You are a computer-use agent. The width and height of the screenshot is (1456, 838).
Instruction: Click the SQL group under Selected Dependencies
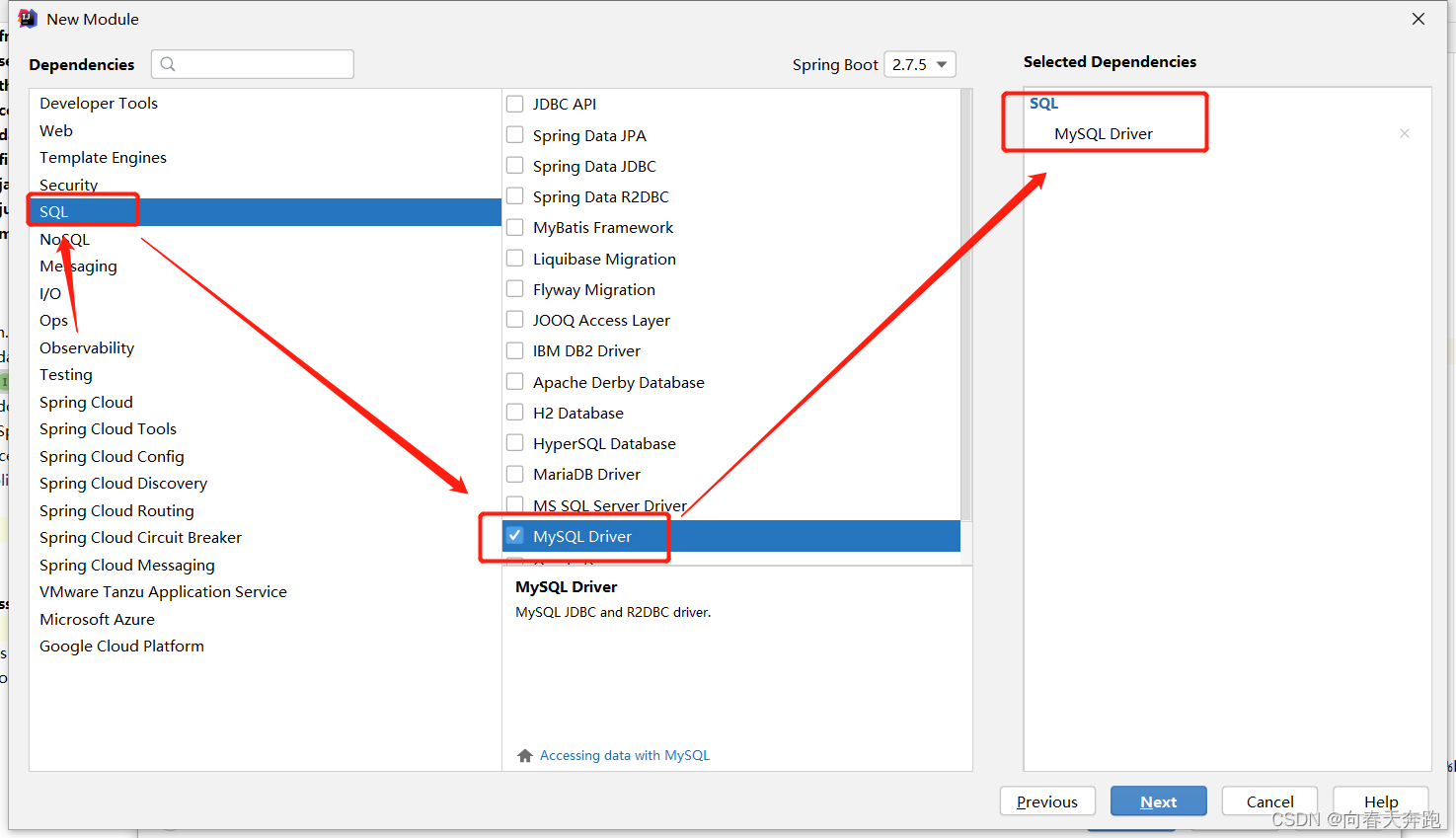pos(1043,104)
